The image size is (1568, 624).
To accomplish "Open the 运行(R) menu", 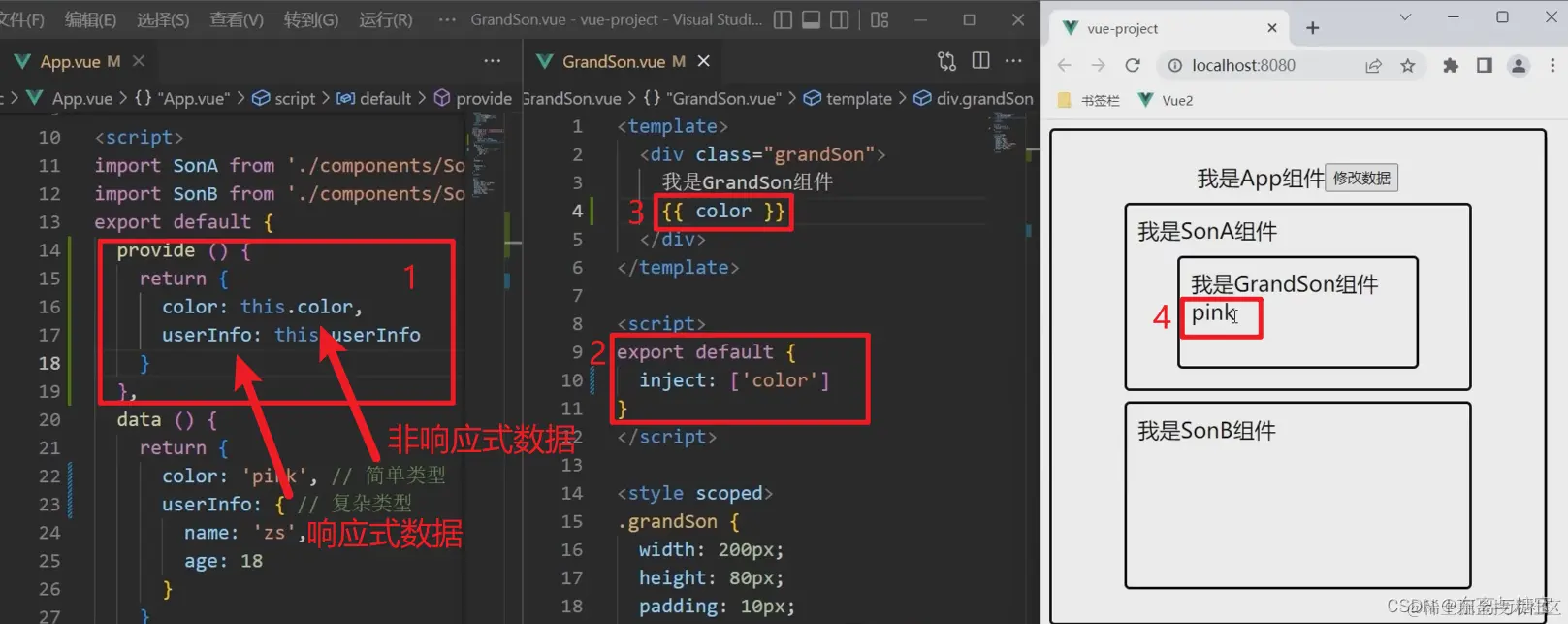I will click(x=386, y=19).
